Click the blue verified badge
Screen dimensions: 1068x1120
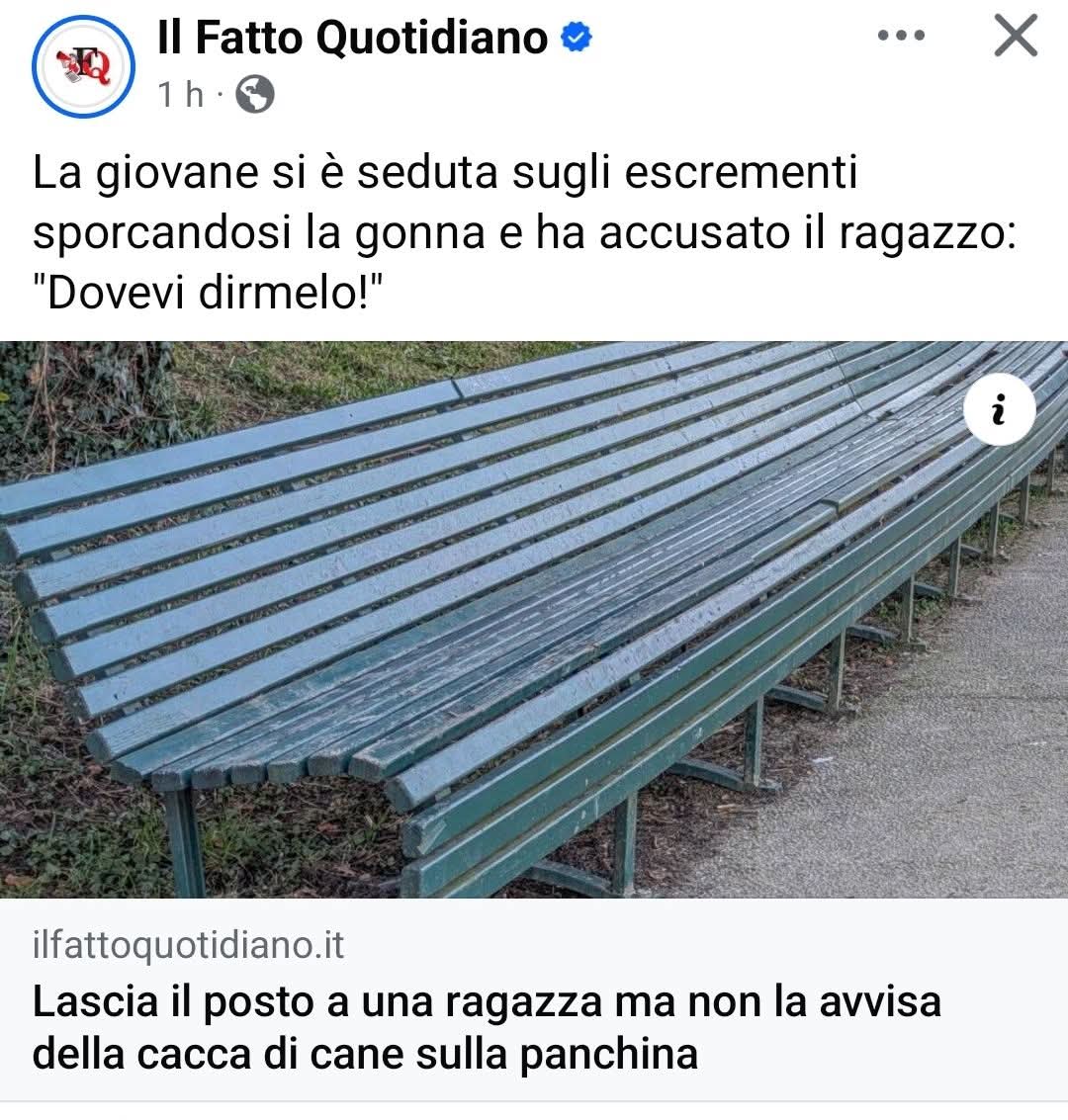(577, 38)
